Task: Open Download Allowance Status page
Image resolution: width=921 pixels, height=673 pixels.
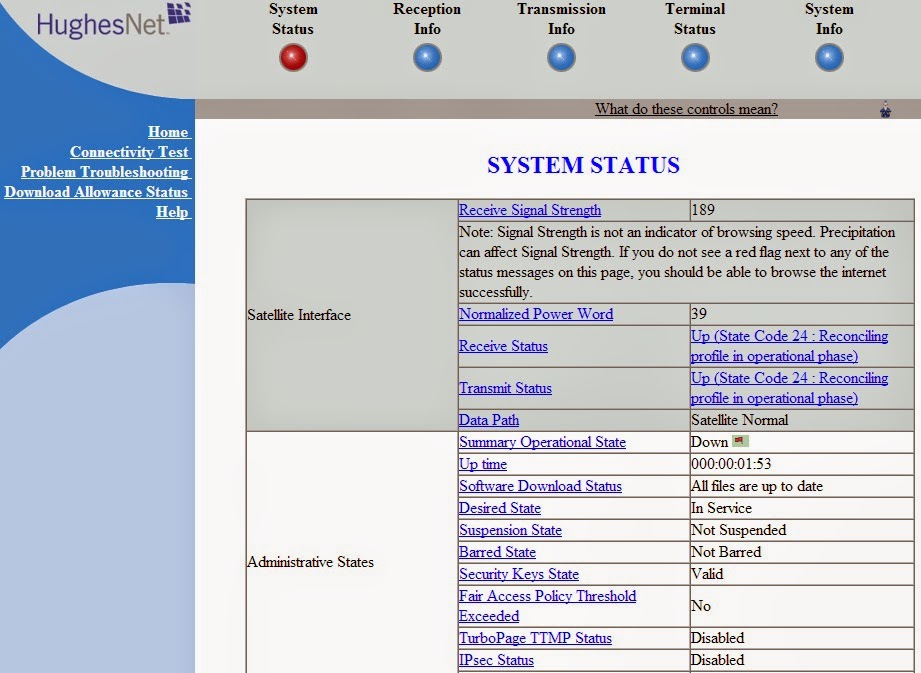Action: click(x=98, y=191)
